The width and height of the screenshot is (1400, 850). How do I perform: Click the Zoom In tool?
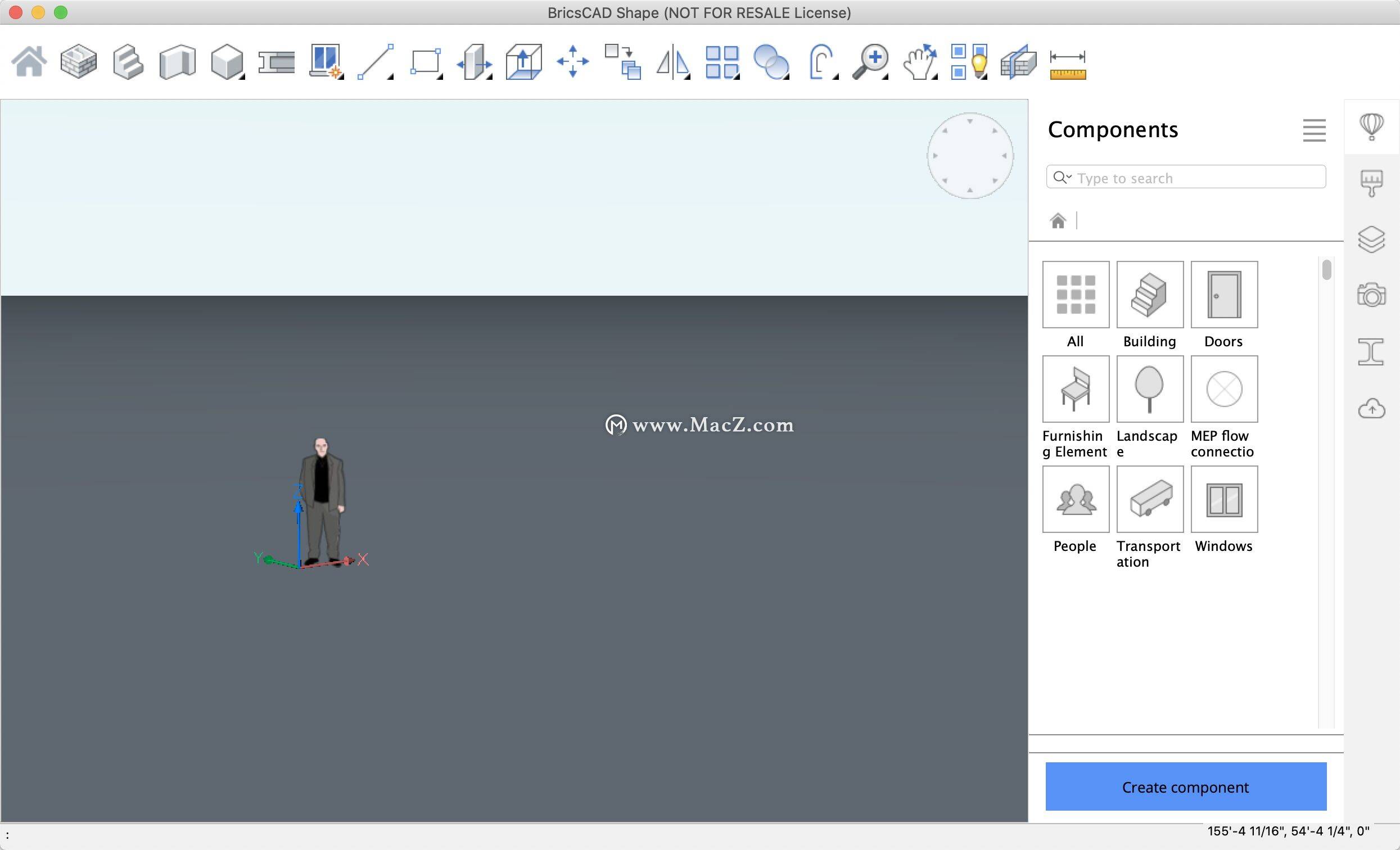(872, 62)
